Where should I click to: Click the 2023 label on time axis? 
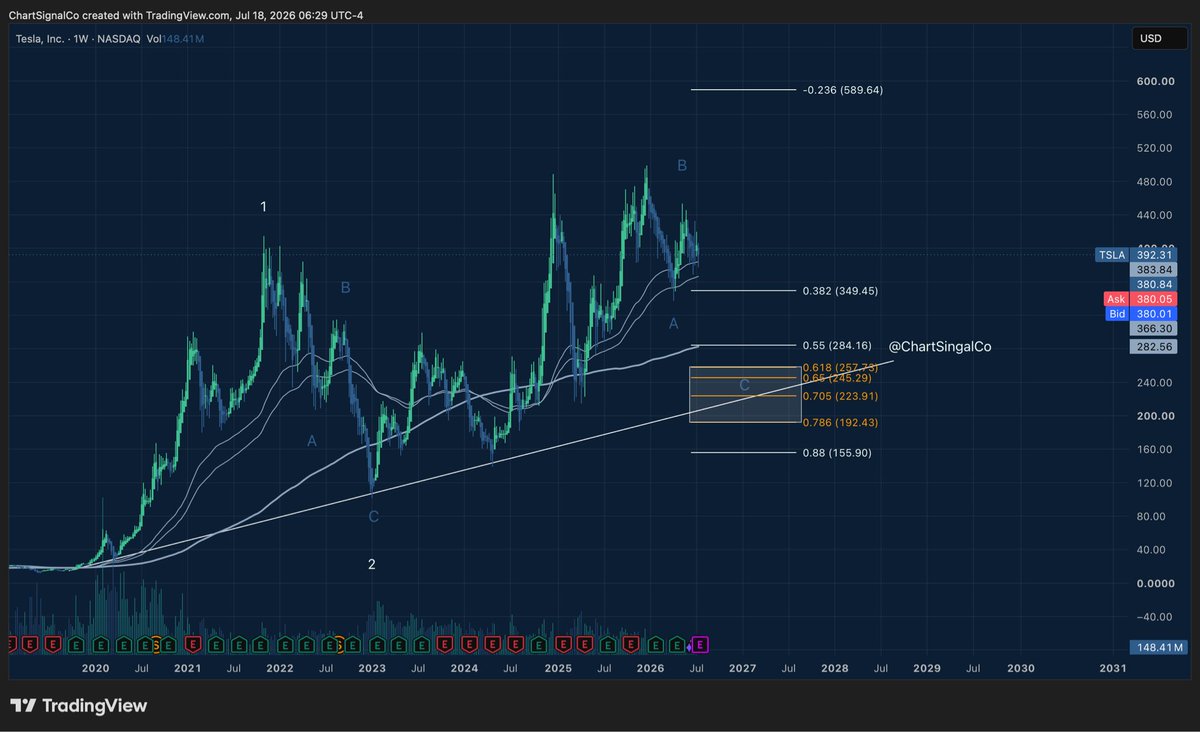coord(372,668)
